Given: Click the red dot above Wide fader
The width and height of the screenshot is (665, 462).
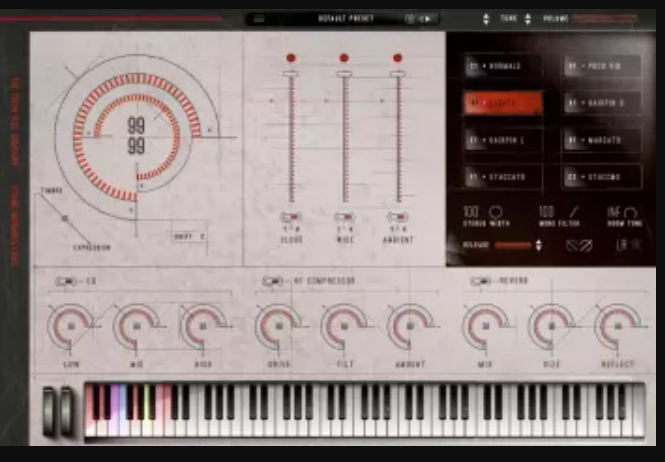Looking at the screenshot, I should 344,58.
